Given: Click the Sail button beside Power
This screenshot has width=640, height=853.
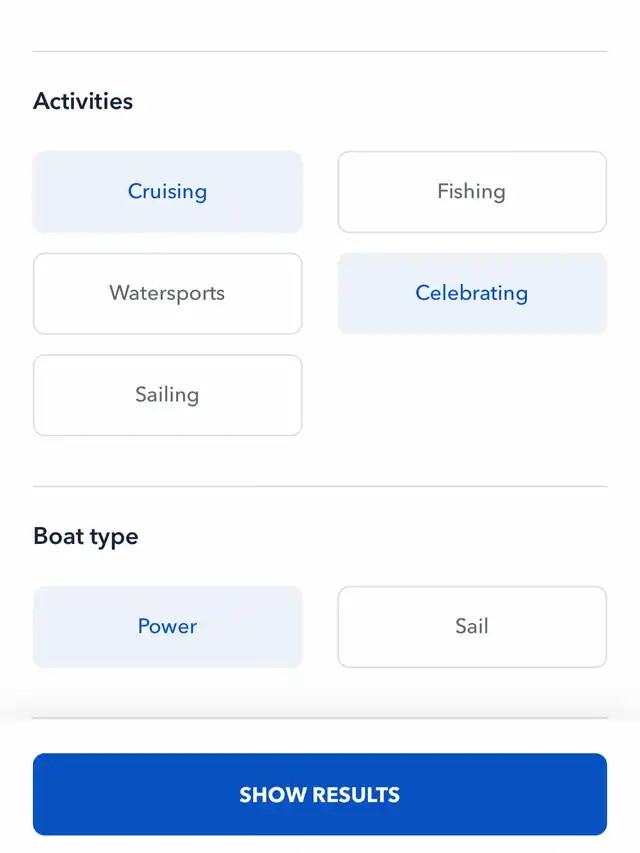Looking at the screenshot, I should click(472, 627).
